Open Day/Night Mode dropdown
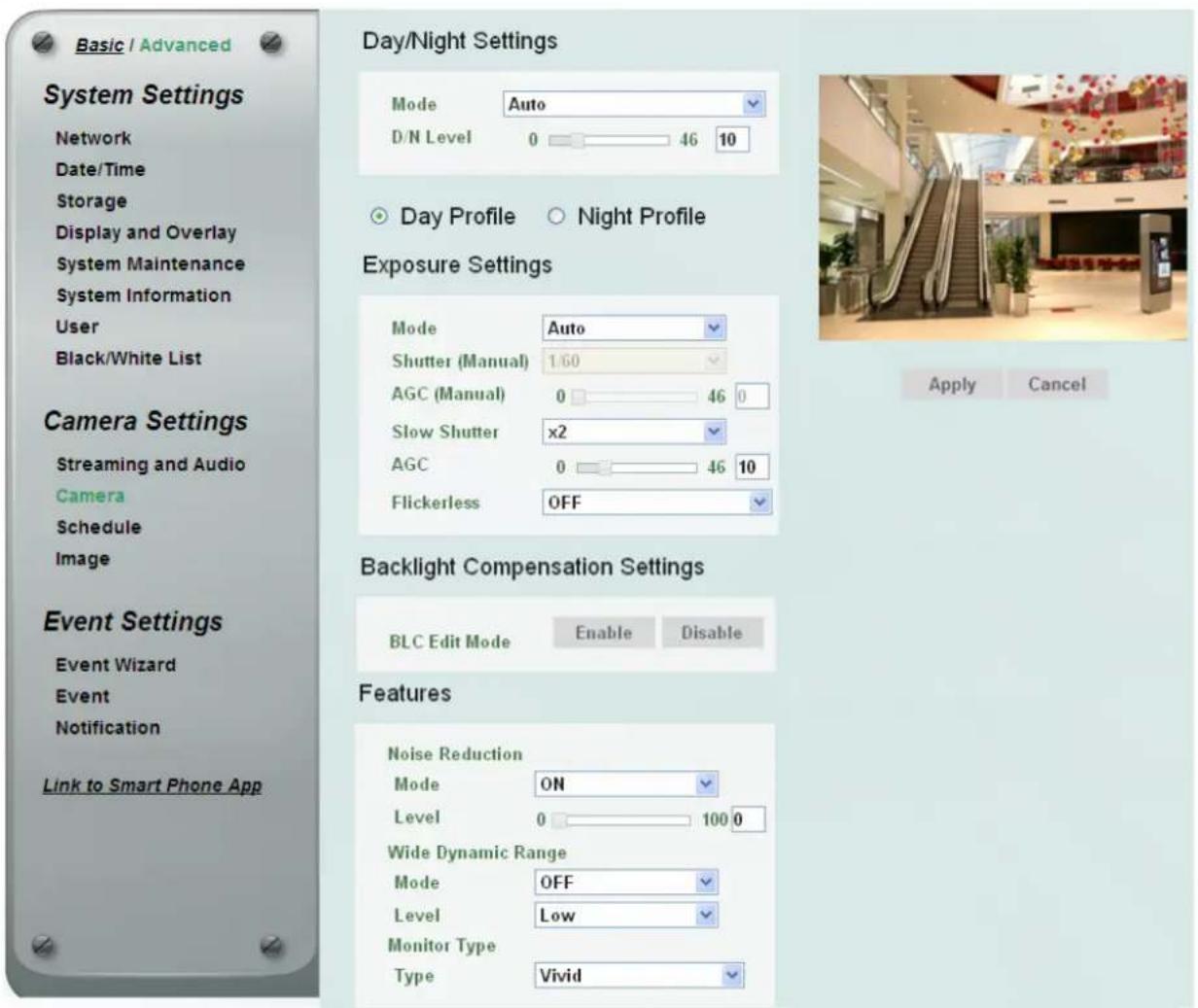The image size is (1198, 1008). click(x=634, y=104)
